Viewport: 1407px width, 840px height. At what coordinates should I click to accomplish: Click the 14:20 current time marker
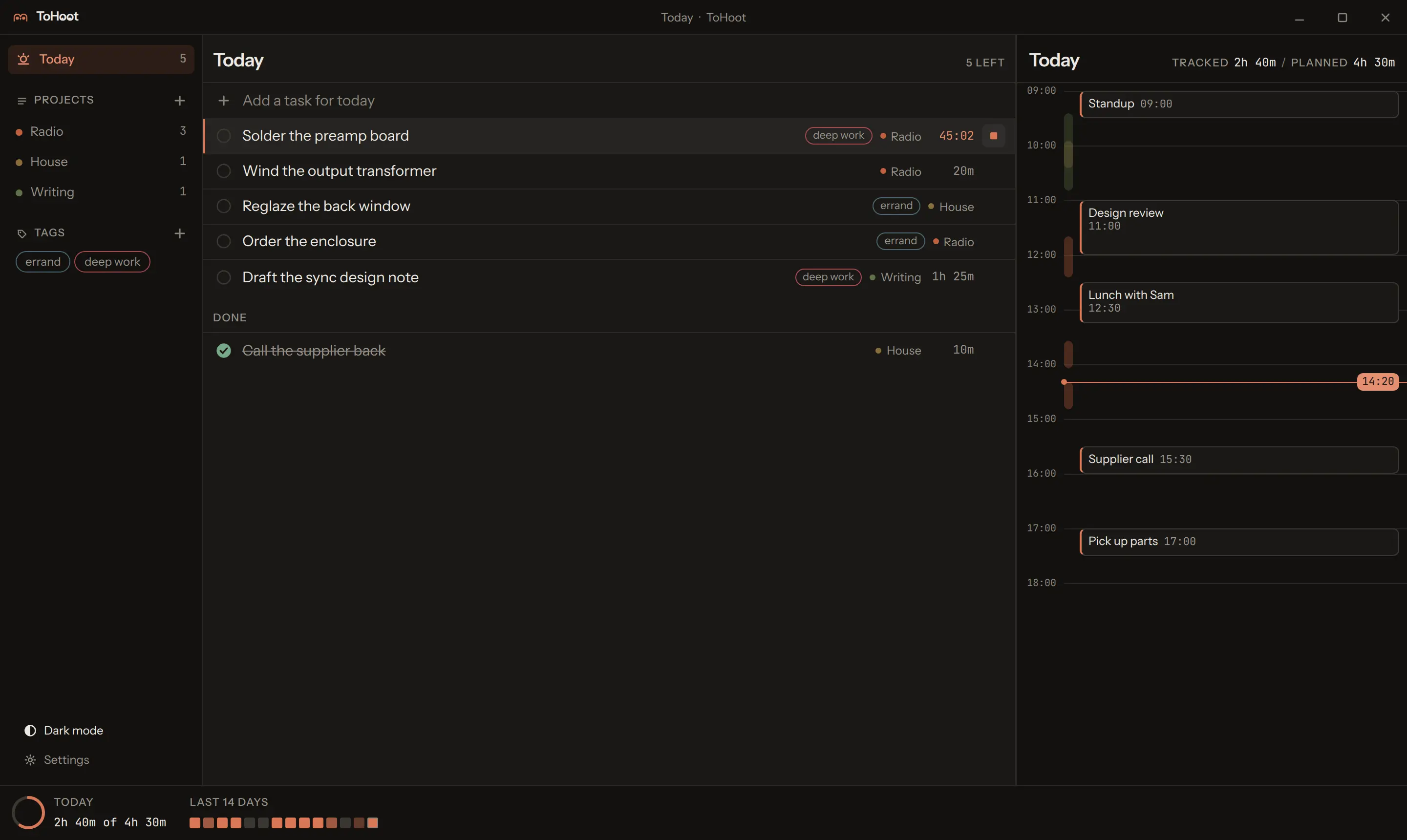pos(1378,381)
